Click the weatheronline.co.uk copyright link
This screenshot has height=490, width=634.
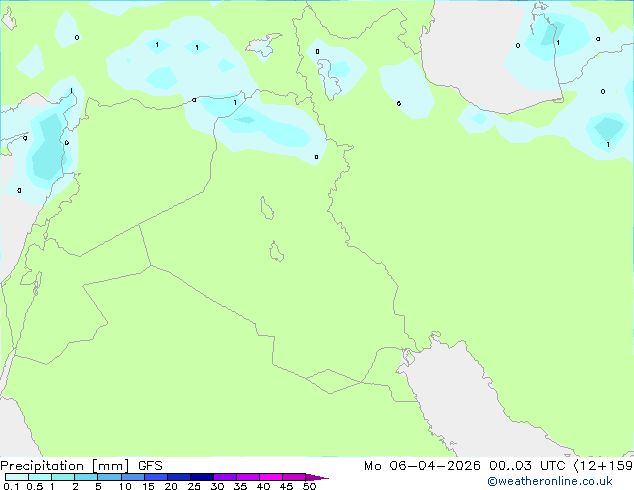pyautogui.click(x=550, y=481)
